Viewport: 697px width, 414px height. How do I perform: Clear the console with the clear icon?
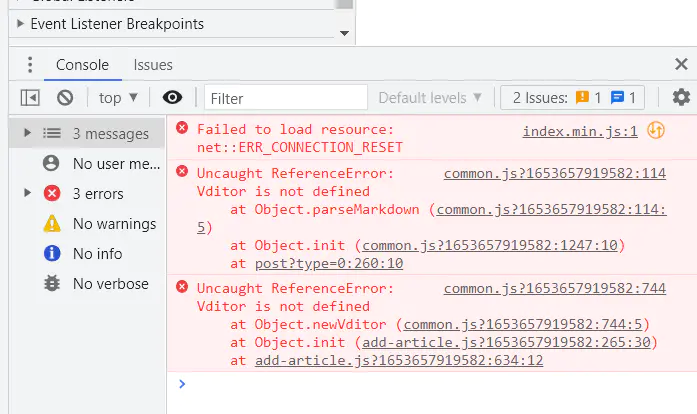click(x=65, y=97)
